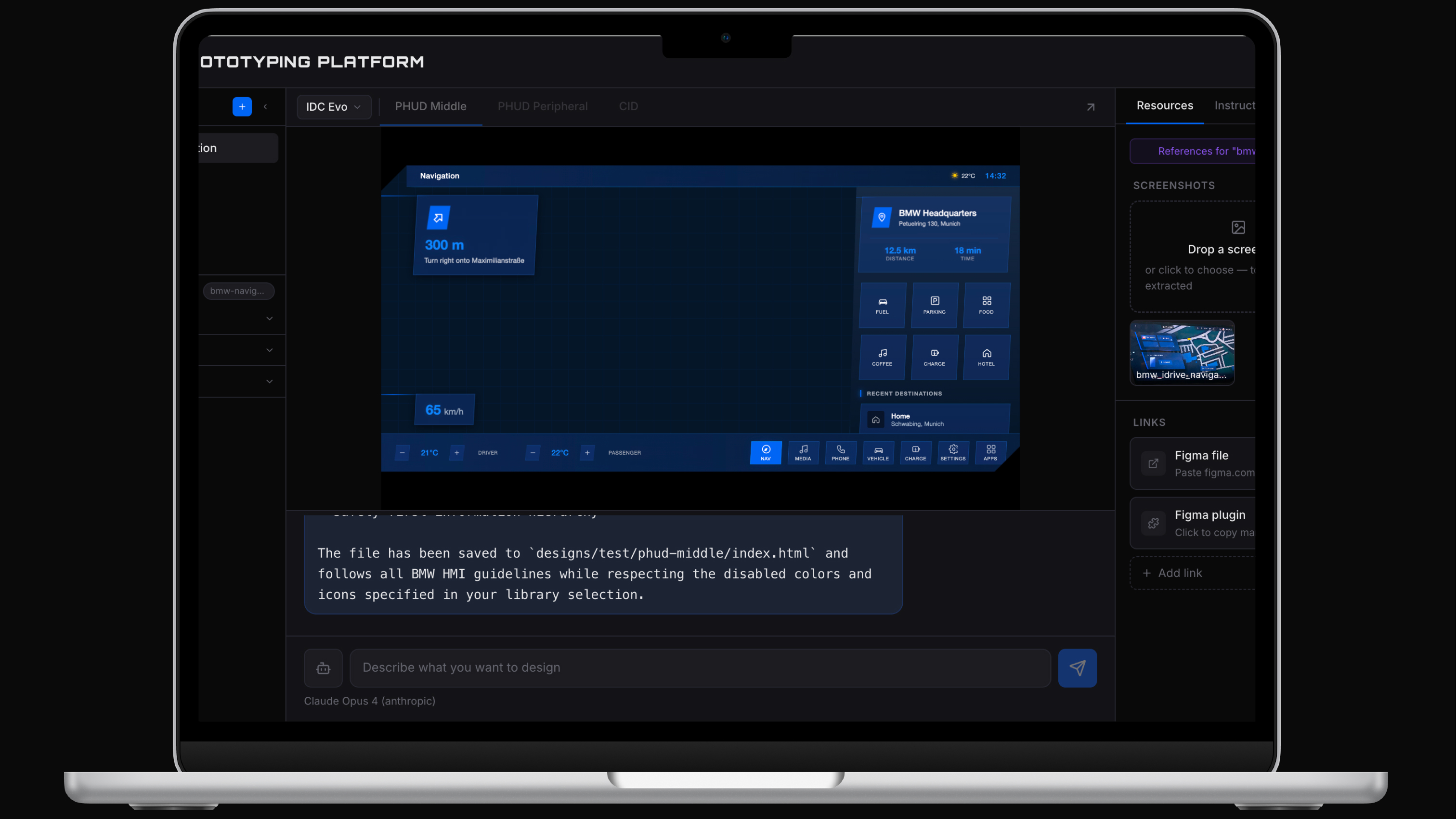Image resolution: width=1456 pixels, height=819 pixels.
Task: Click the 65 km/h speed readout
Action: tap(444, 410)
